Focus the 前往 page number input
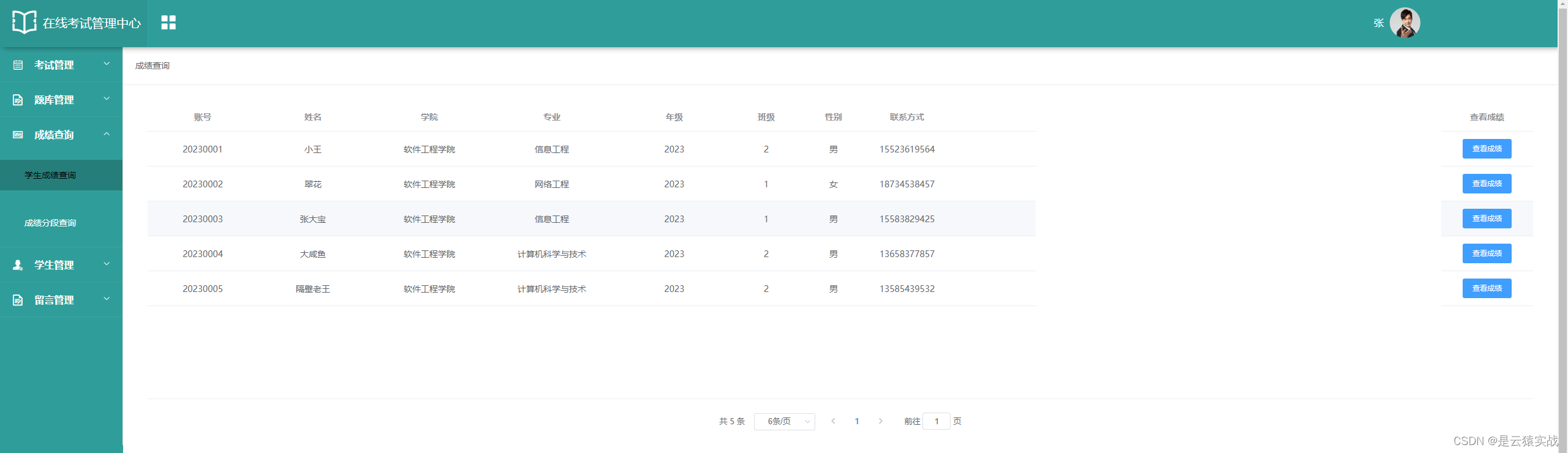 937,421
